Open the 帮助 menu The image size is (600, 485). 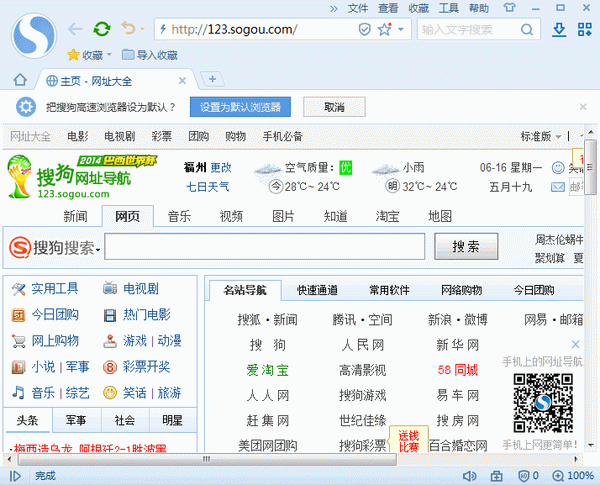coord(479,8)
